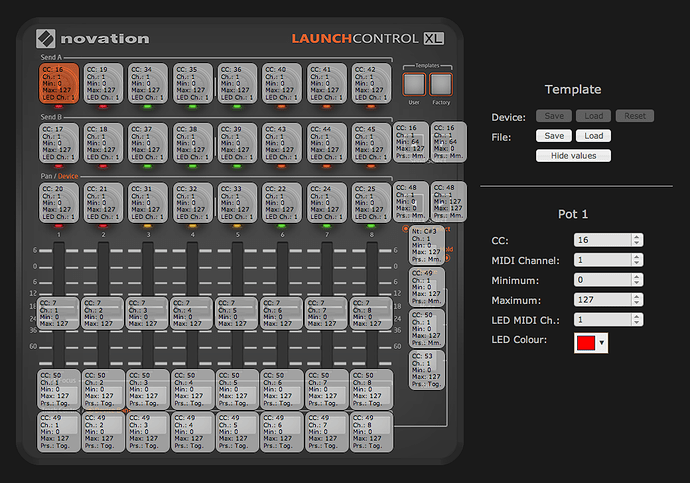Select the side button CC 49 Prs. Mm.
Image resolution: width=690 pixels, height=483 pixels.
pos(426,287)
